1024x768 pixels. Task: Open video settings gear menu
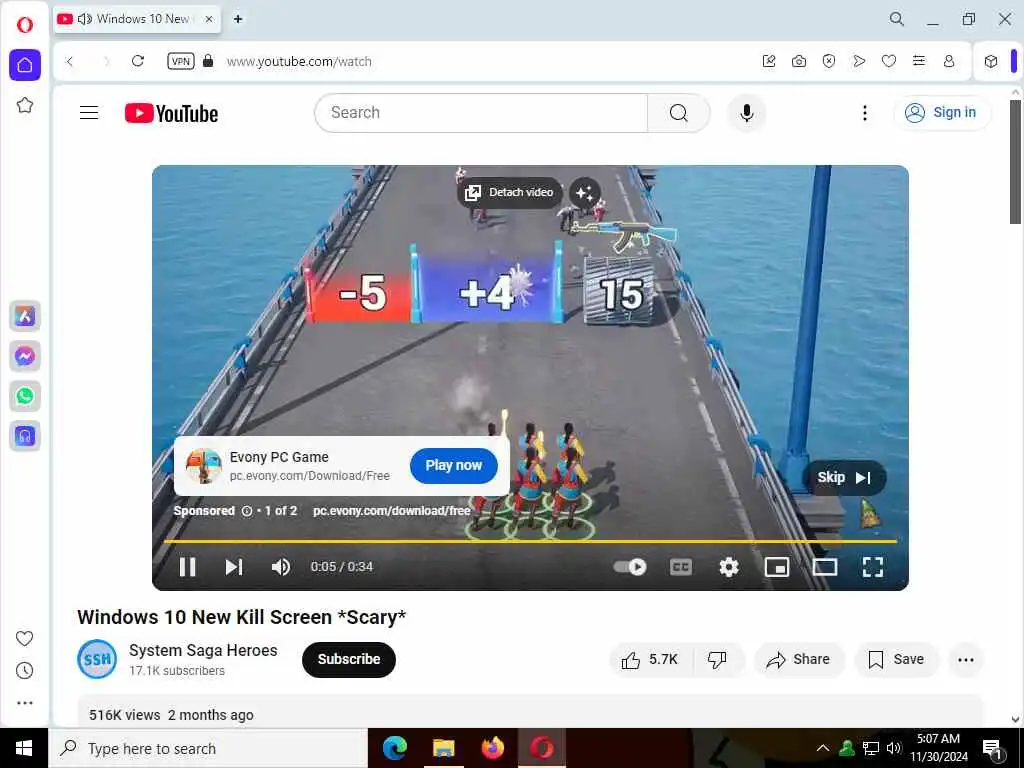[729, 567]
